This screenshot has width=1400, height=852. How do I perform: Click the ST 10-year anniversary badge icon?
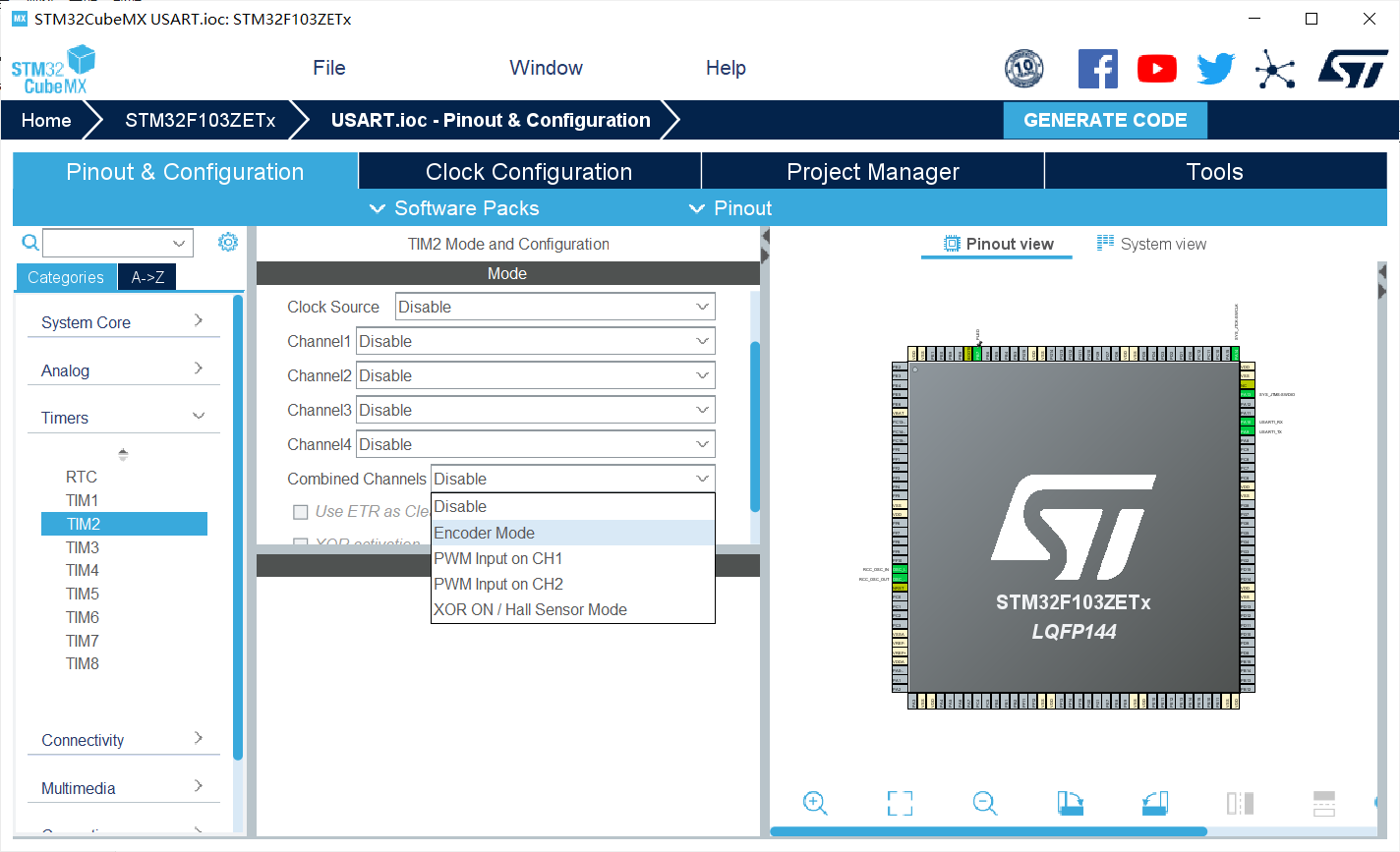pyautogui.click(x=1023, y=68)
